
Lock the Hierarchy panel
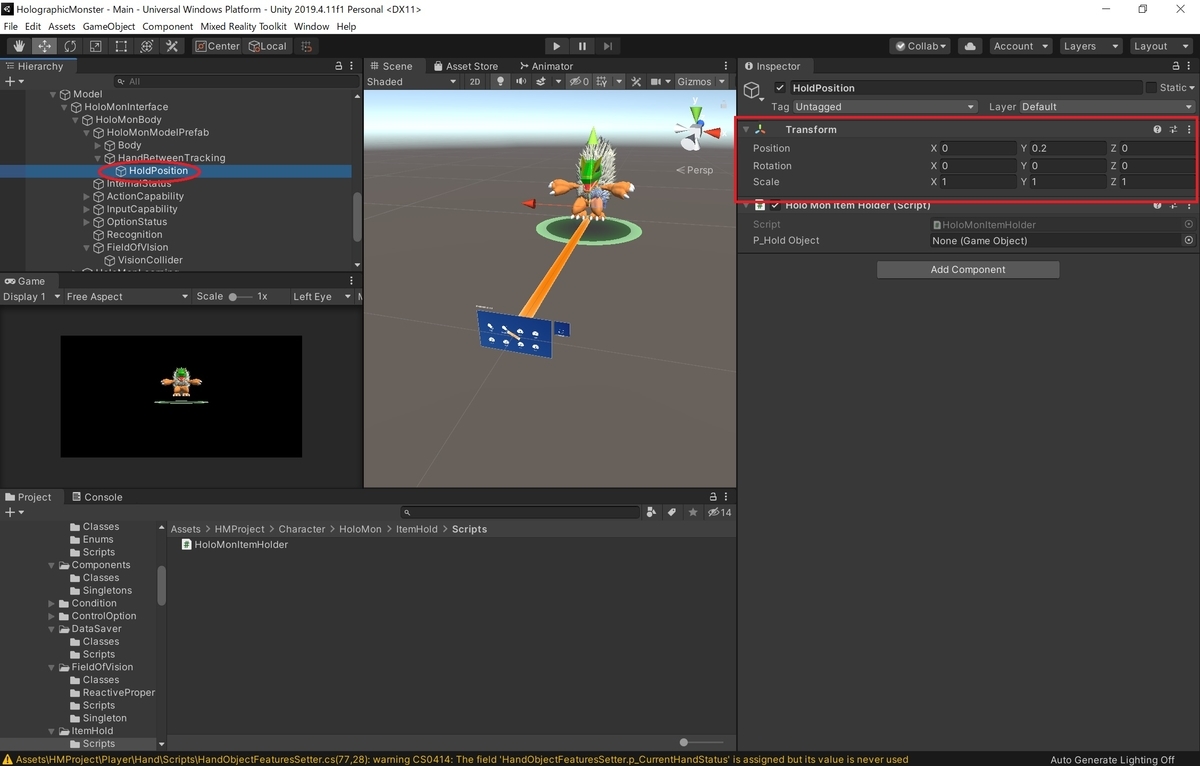(x=337, y=66)
